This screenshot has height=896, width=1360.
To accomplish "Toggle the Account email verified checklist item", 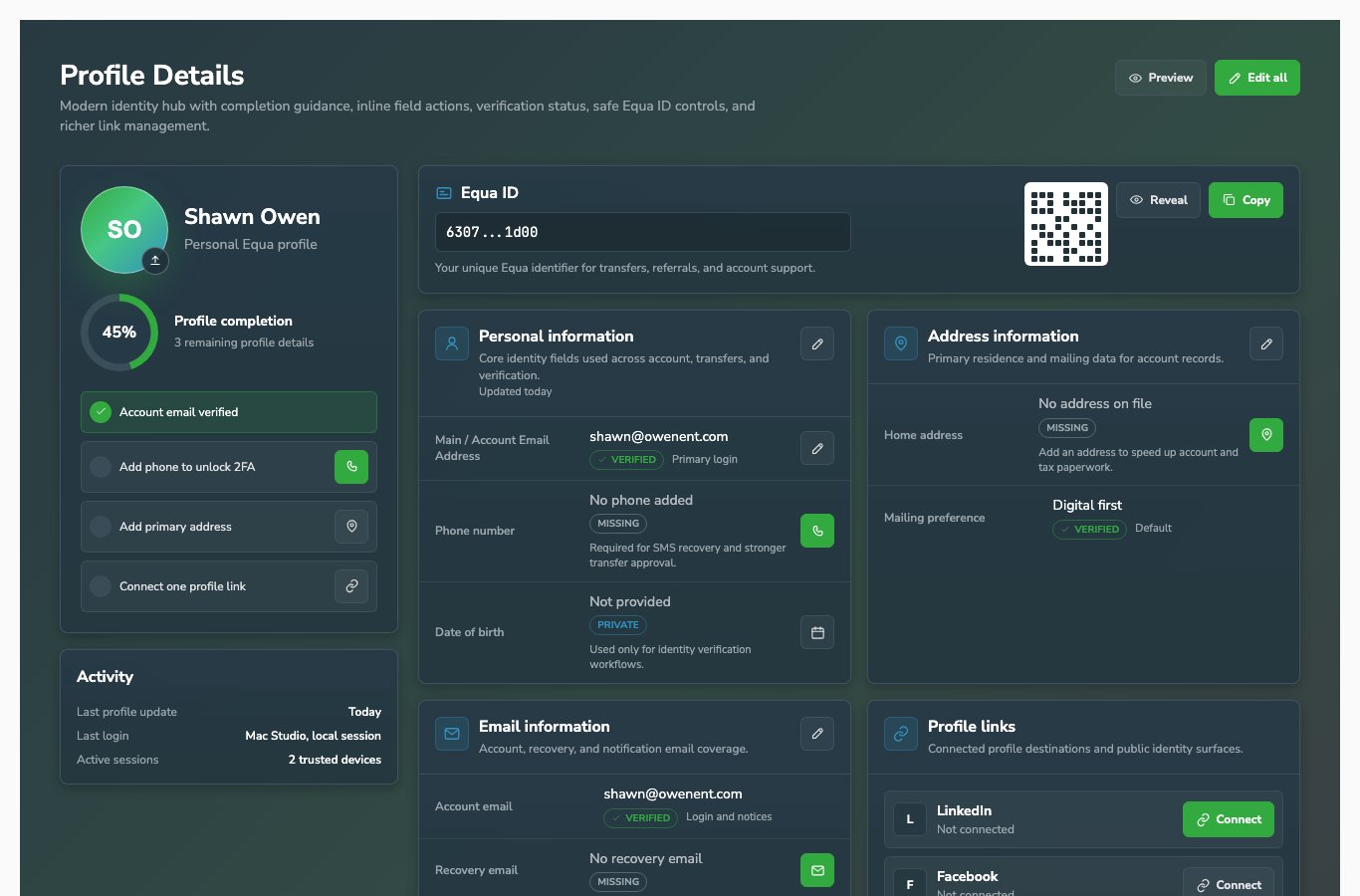I will (229, 412).
